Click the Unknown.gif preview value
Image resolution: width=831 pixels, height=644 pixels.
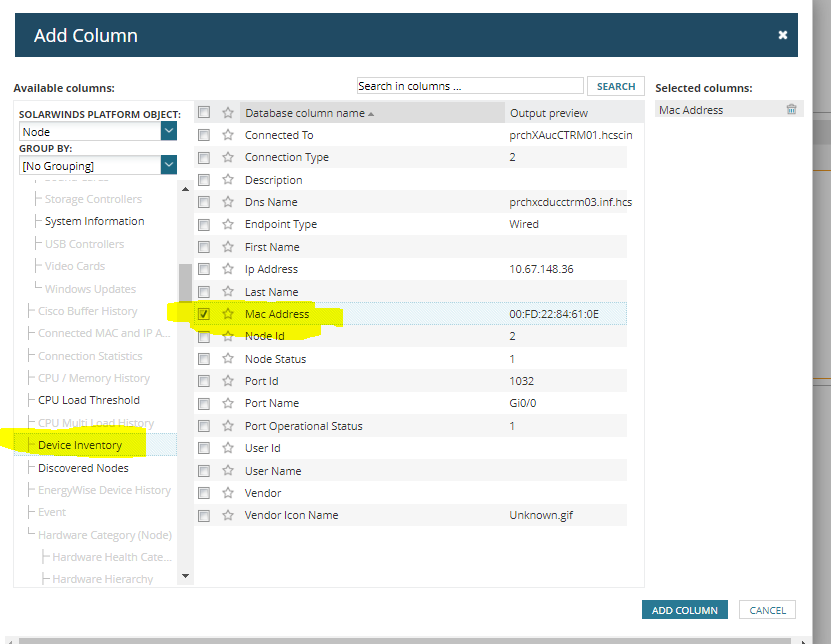541,515
